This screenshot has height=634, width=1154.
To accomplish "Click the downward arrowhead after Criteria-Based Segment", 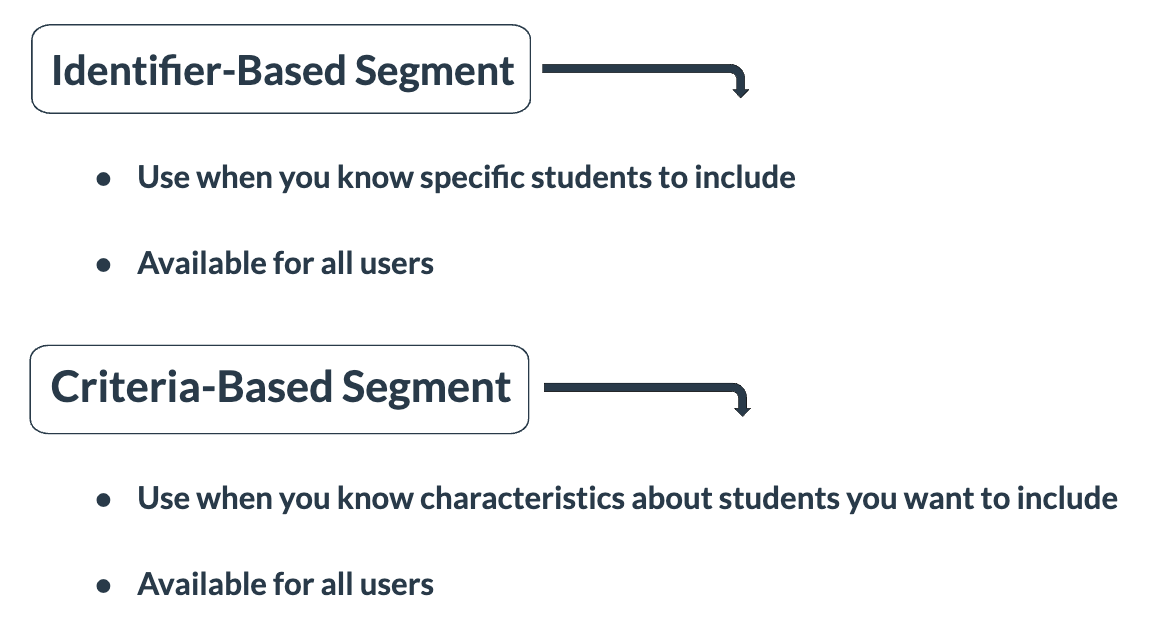I will [x=740, y=408].
